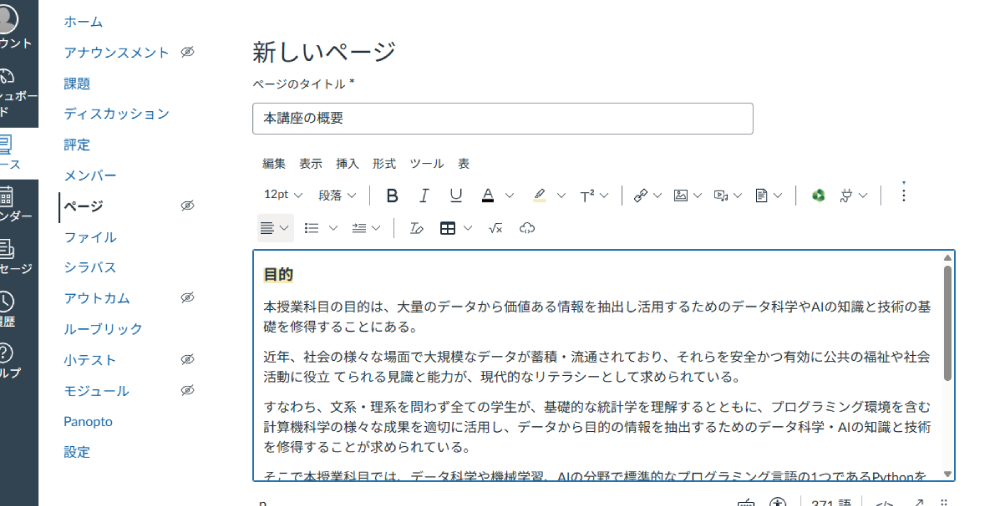Image resolution: width=1000 pixels, height=506 pixels.
Task: Open the history clock icon in global navigation
Action: coord(6,301)
